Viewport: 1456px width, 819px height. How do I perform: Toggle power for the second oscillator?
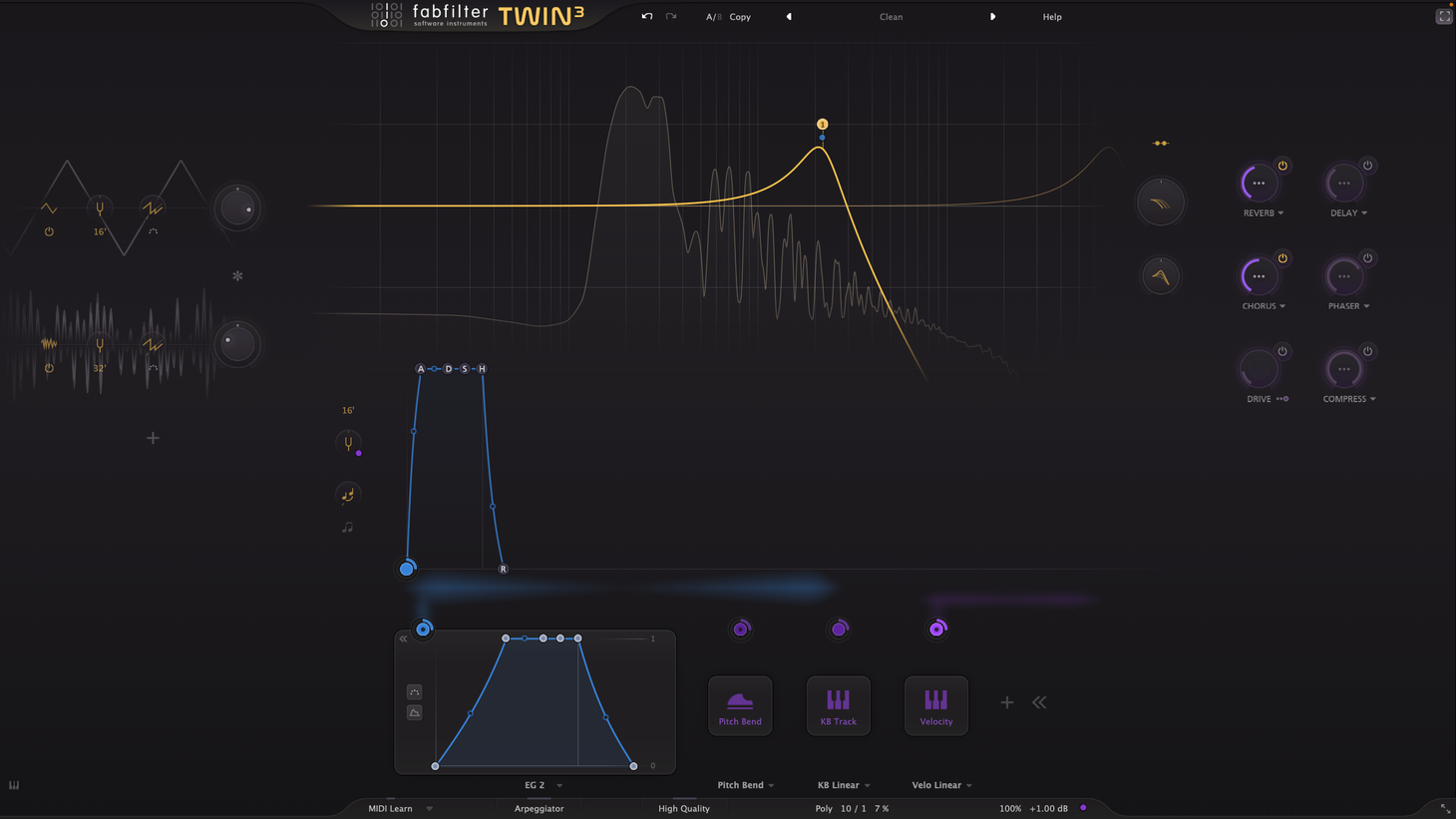(49, 368)
